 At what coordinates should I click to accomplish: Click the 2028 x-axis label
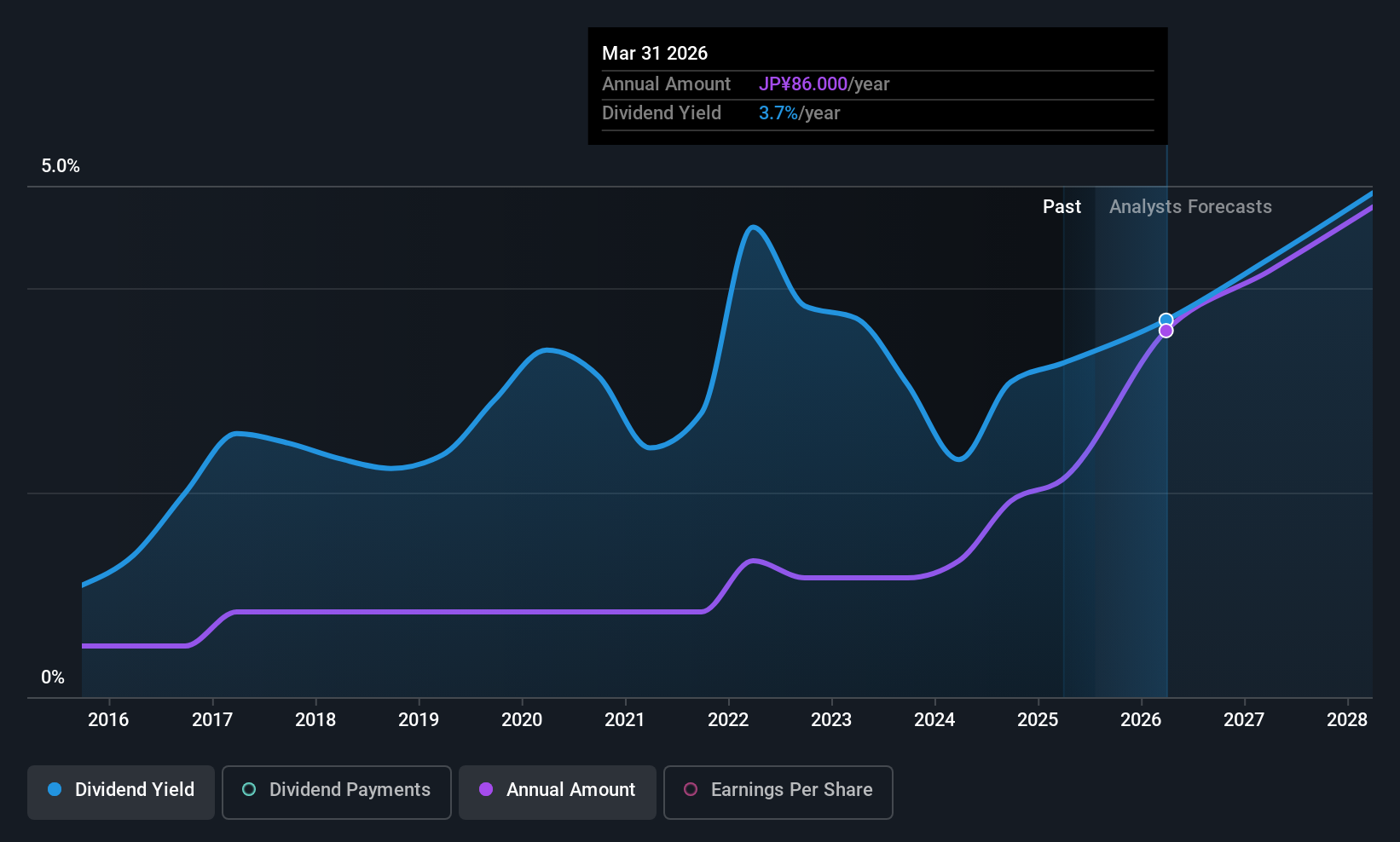1347,720
